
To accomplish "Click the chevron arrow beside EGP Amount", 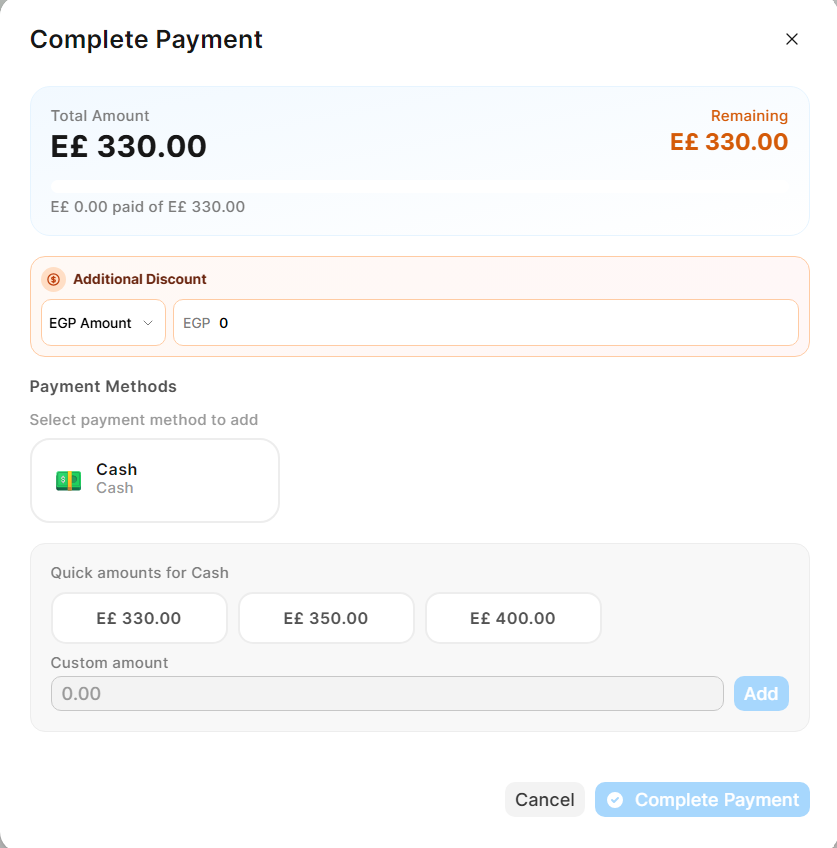I will (148, 323).
